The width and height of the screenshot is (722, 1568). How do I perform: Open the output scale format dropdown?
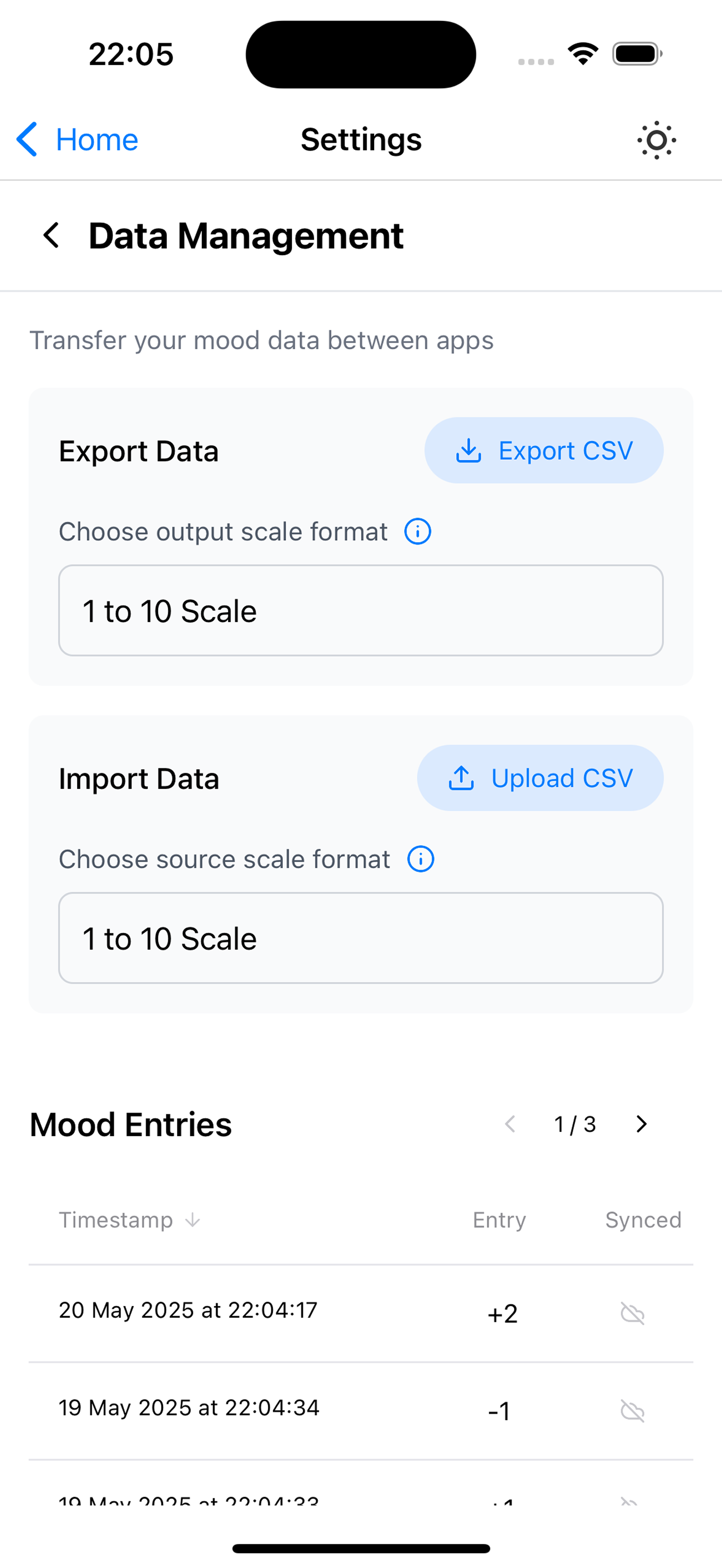click(360, 611)
